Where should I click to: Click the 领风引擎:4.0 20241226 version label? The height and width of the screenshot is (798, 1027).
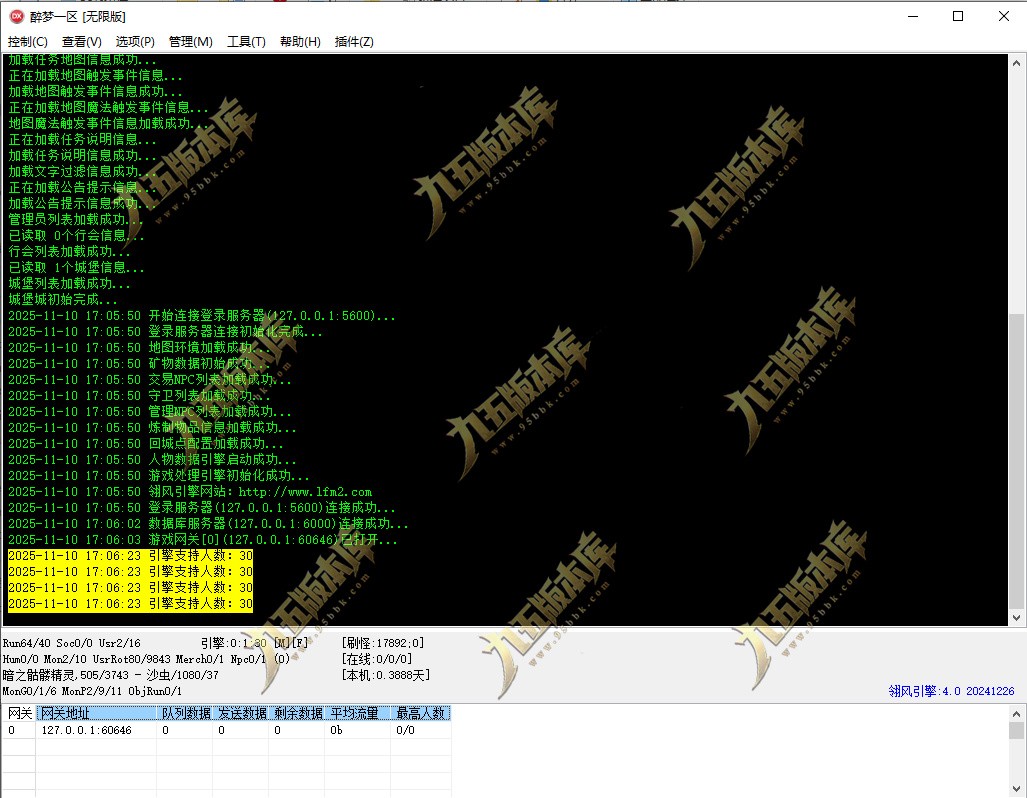point(951,691)
